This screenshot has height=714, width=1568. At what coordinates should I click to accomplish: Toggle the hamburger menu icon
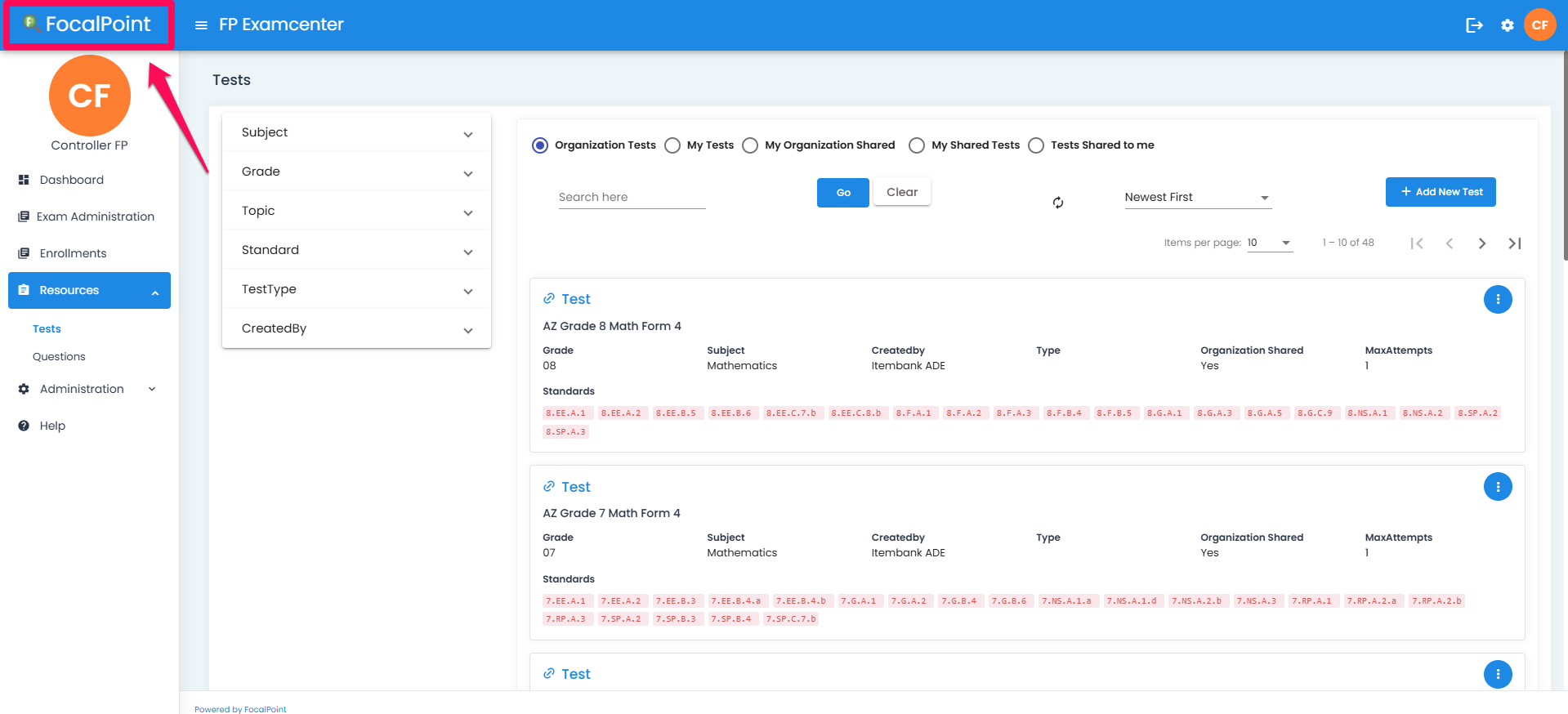pyautogui.click(x=201, y=25)
